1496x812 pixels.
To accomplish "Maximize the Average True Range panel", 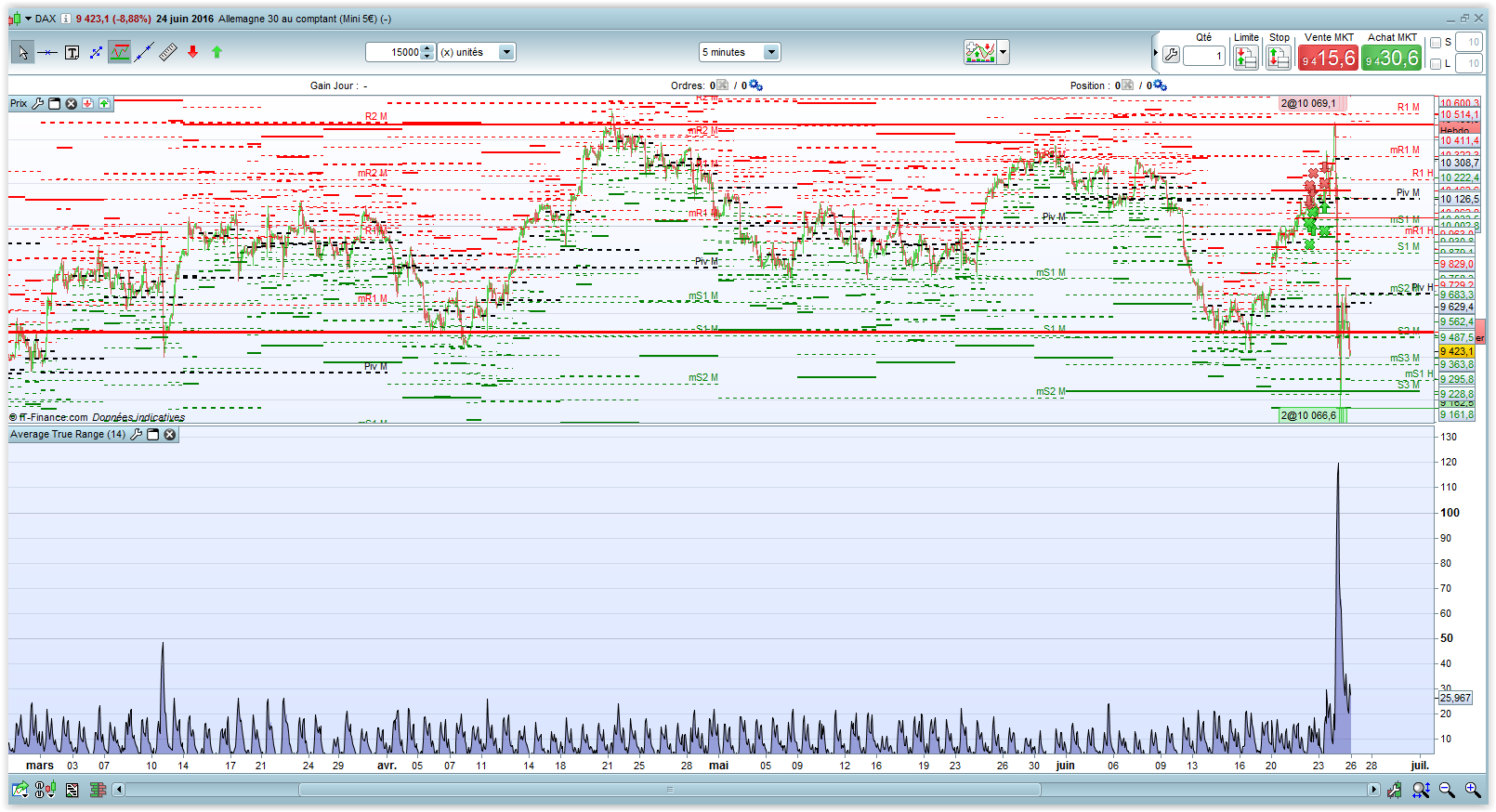I will (x=153, y=434).
